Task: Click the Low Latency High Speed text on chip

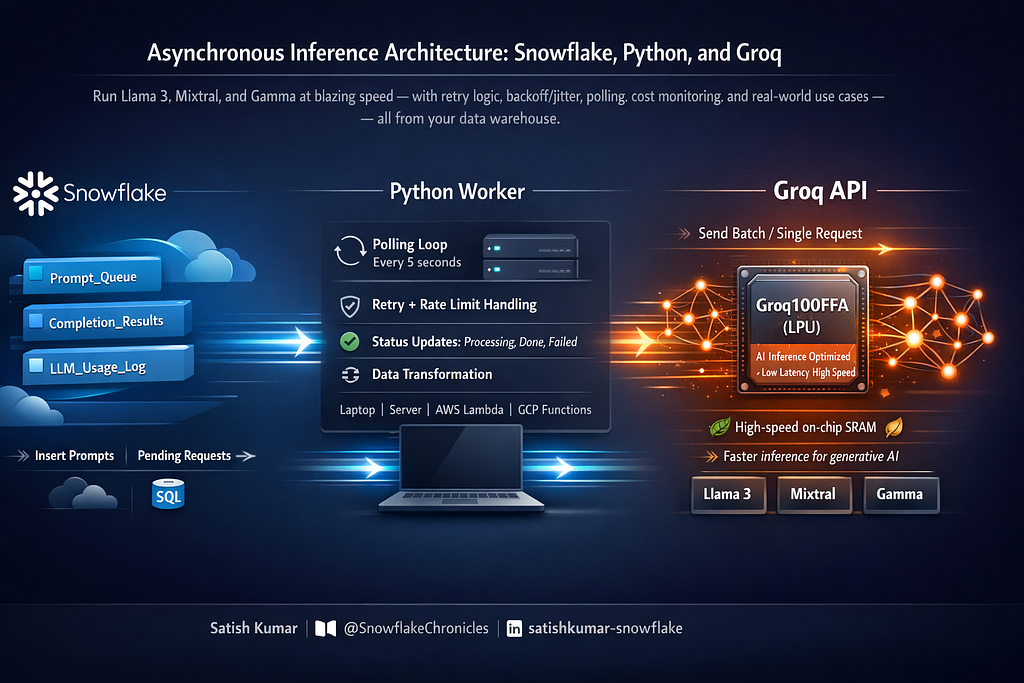Action: tap(808, 373)
